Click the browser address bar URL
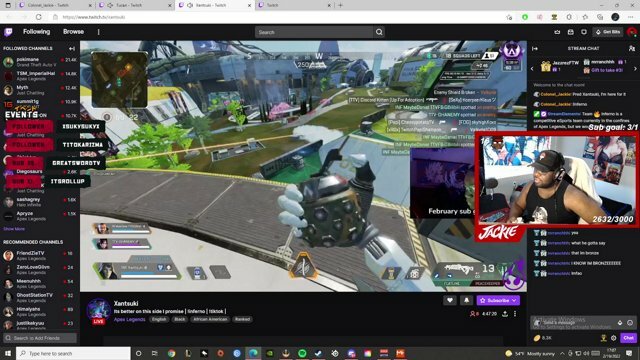 coord(94,17)
